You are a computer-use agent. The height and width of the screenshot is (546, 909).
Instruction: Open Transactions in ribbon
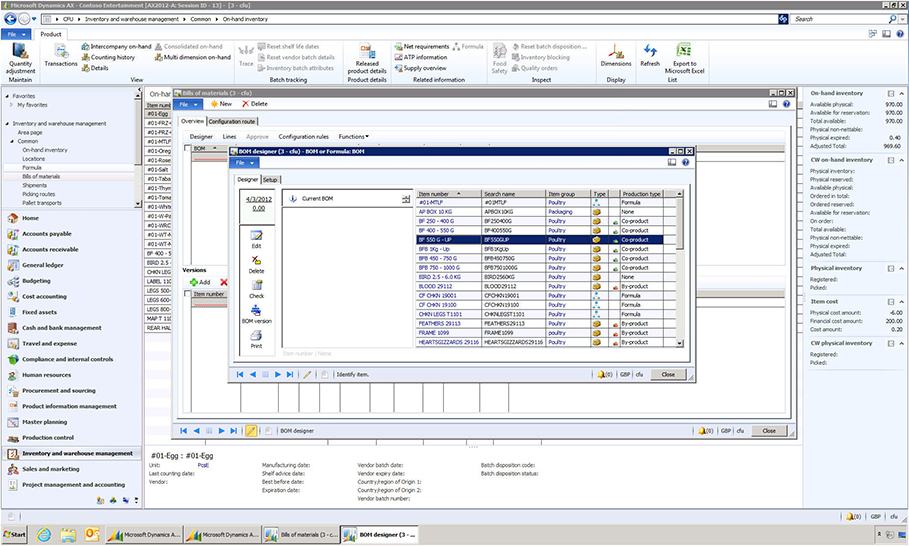click(61, 56)
